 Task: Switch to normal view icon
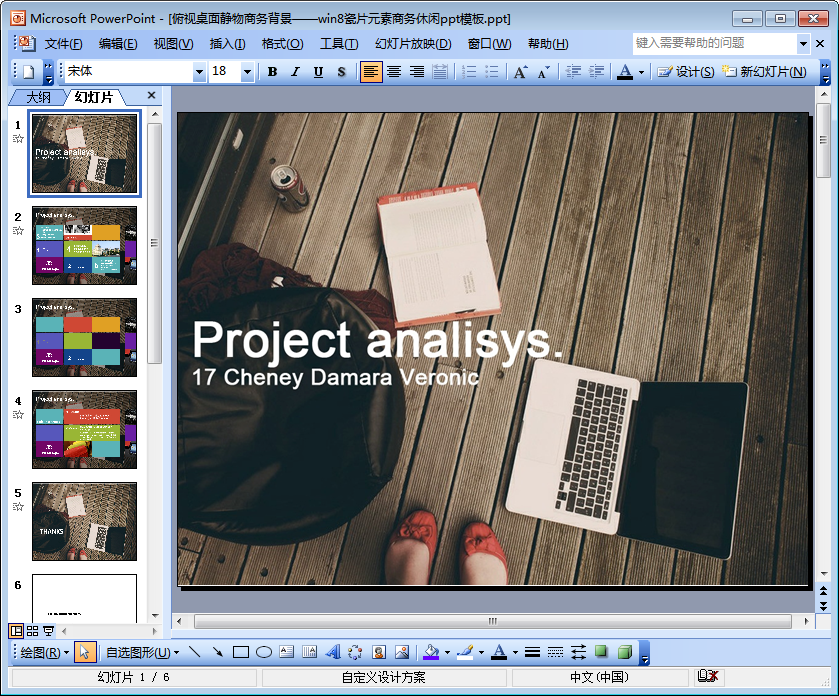coord(17,631)
